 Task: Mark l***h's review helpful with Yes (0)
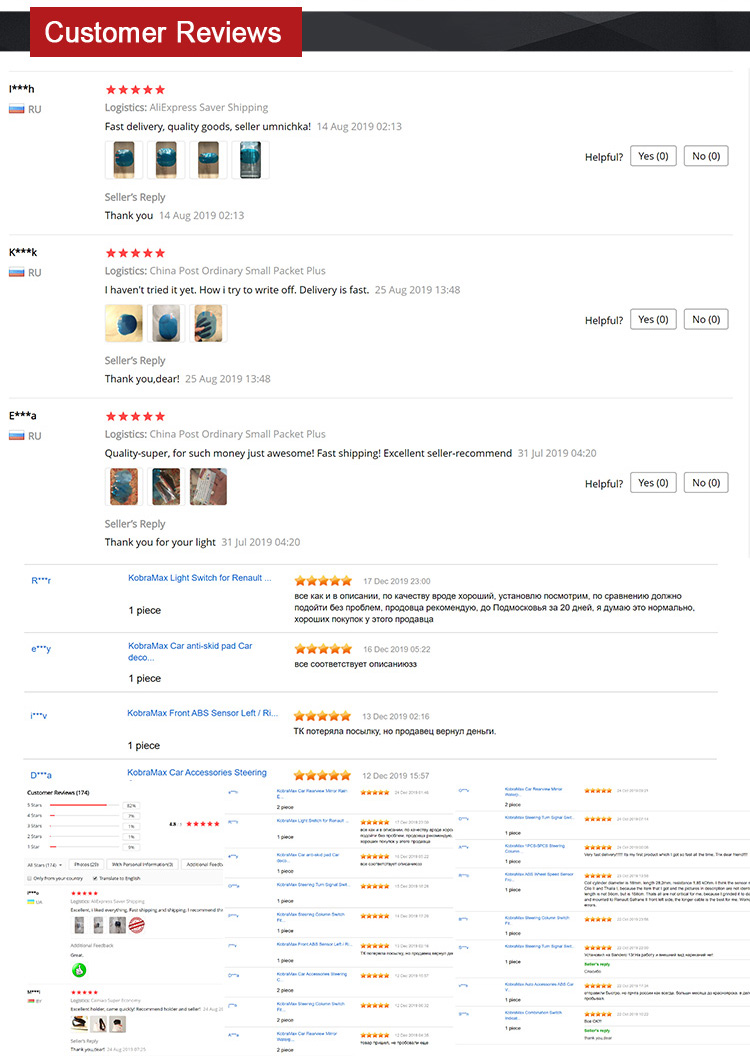tap(653, 156)
